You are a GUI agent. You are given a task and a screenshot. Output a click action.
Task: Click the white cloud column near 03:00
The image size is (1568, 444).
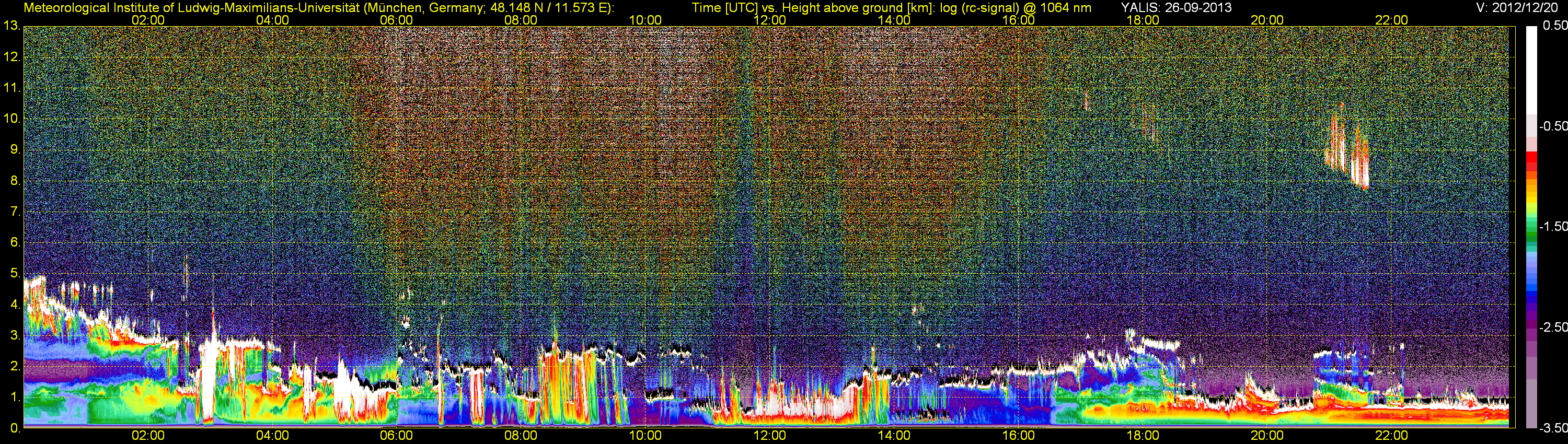pyautogui.click(x=210, y=377)
